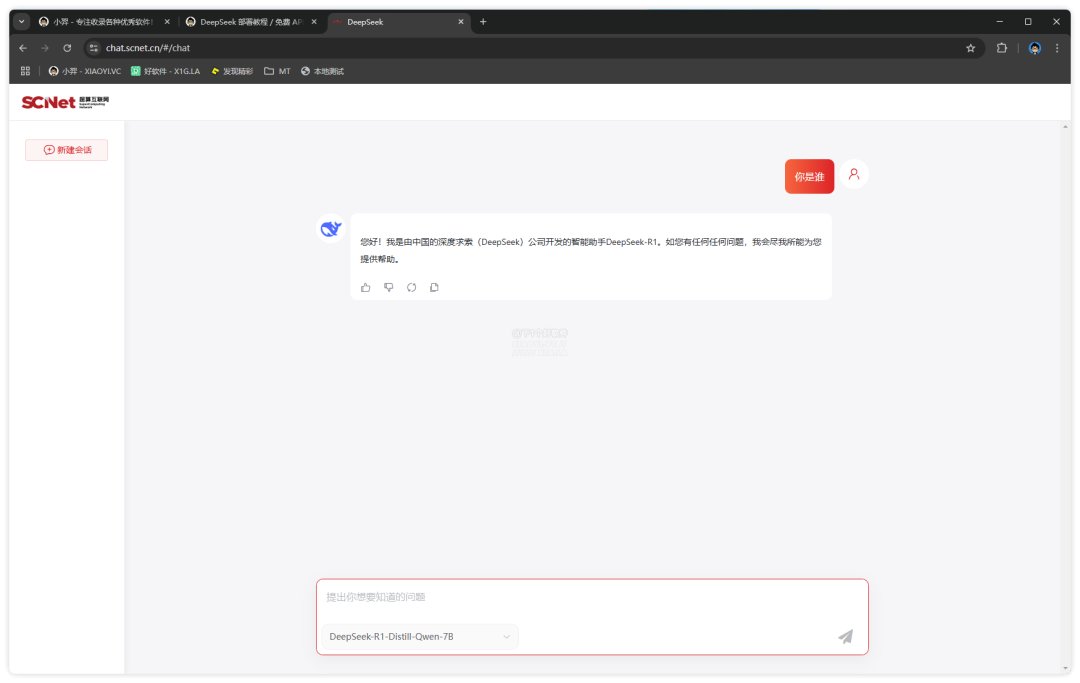
Task: Click the page vertical scrollbar up arrow
Action: click(x=1066, y=127)
